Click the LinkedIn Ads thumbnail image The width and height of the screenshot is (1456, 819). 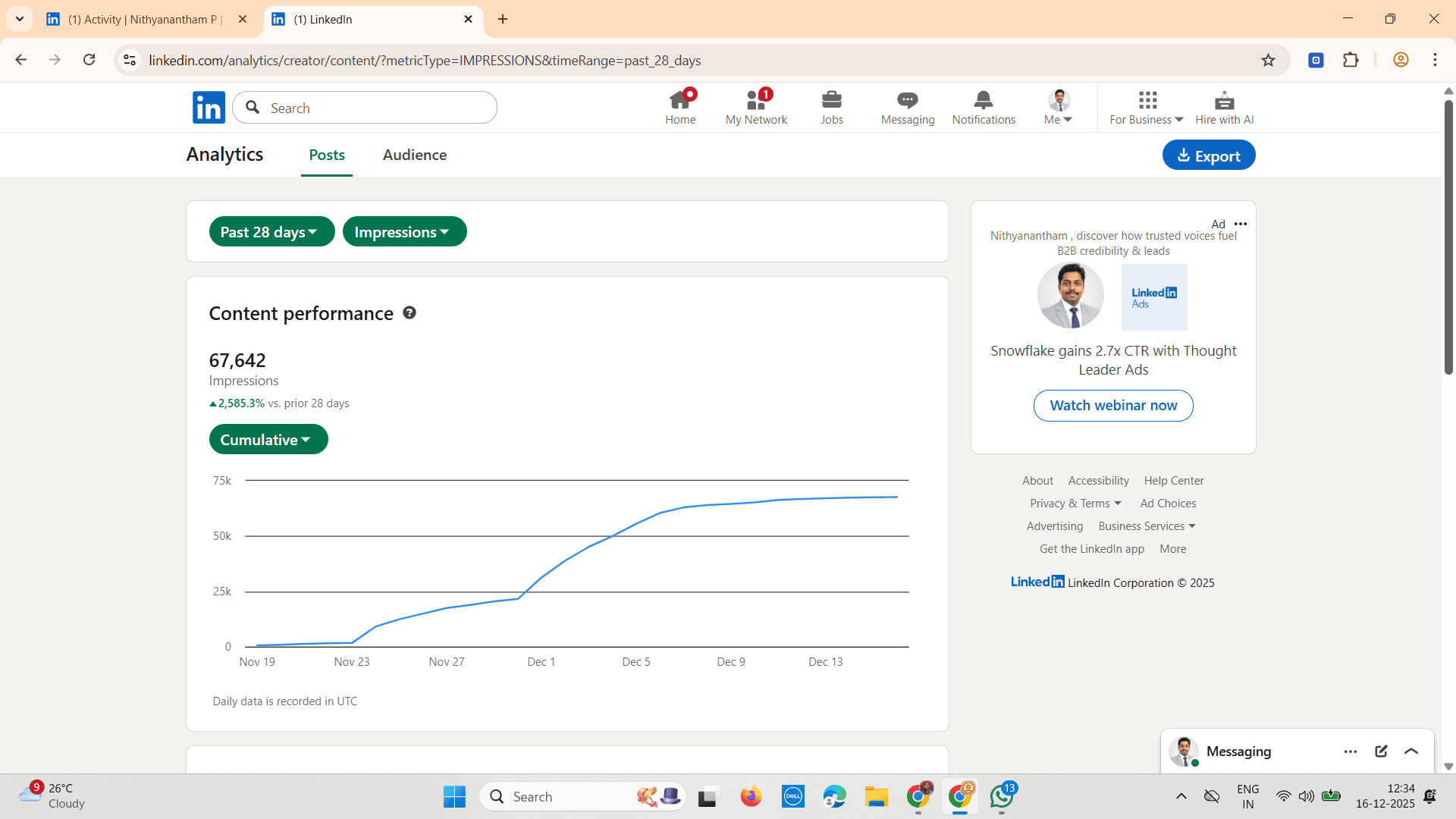coord(1154,297)
